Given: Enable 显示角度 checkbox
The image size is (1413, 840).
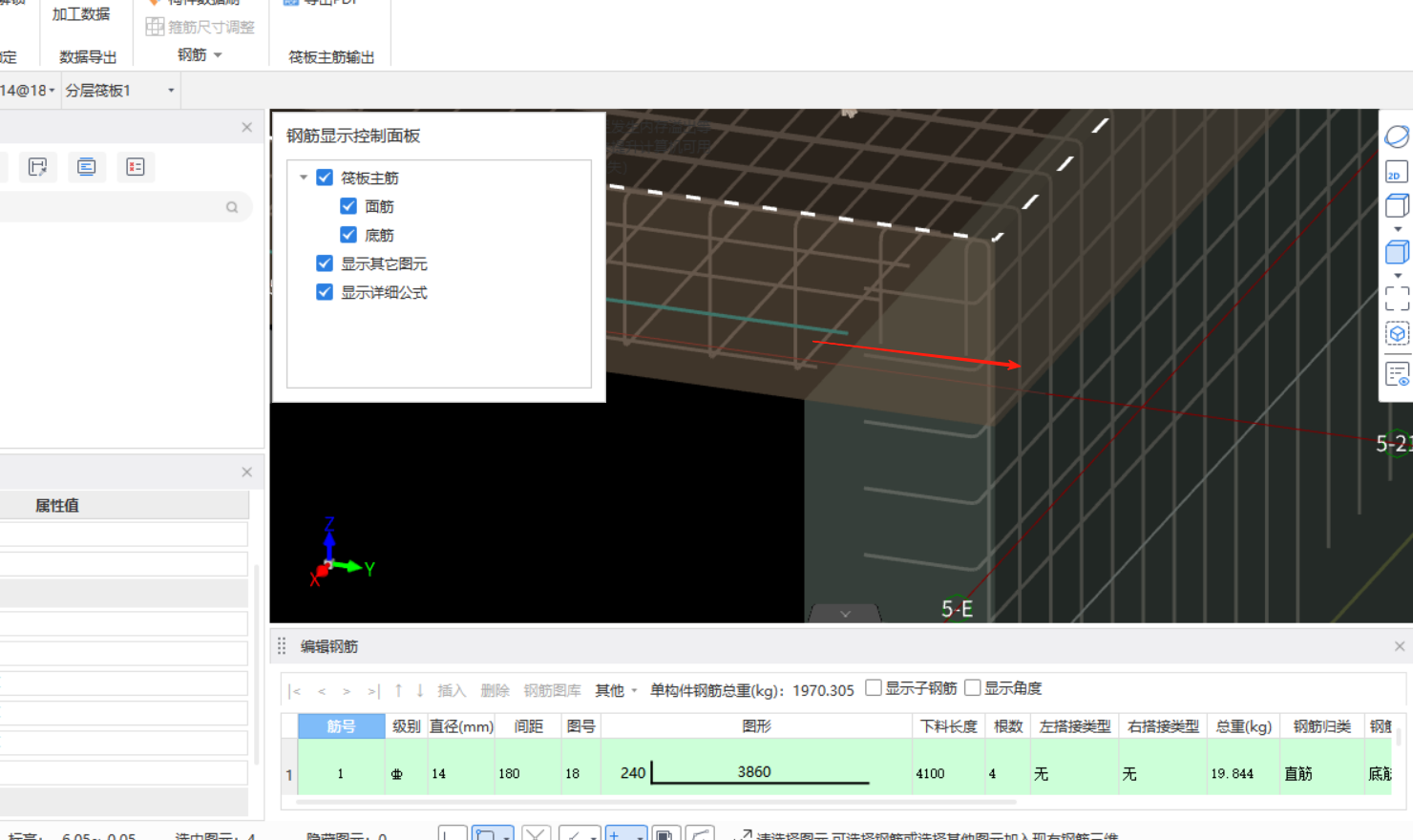Looking at the screenshot, I should (x=973, y=687).
